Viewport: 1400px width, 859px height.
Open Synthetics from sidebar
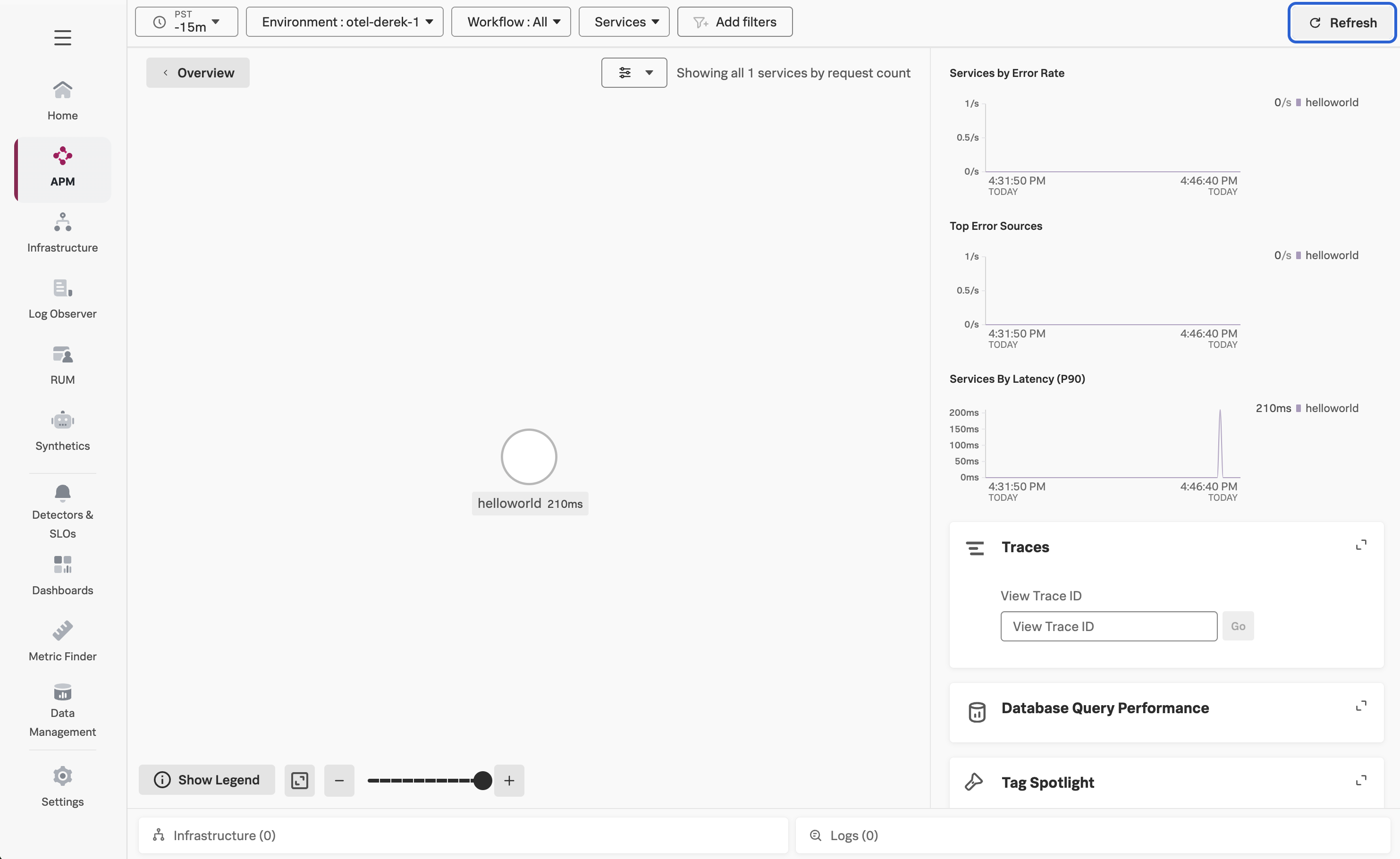coord(62,430)
